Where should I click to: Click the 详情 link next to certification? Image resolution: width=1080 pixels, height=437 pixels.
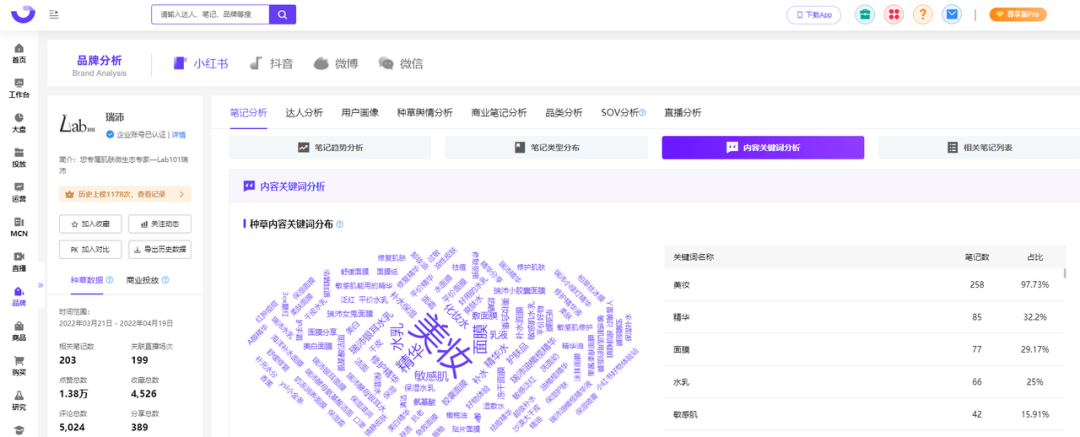179,134
